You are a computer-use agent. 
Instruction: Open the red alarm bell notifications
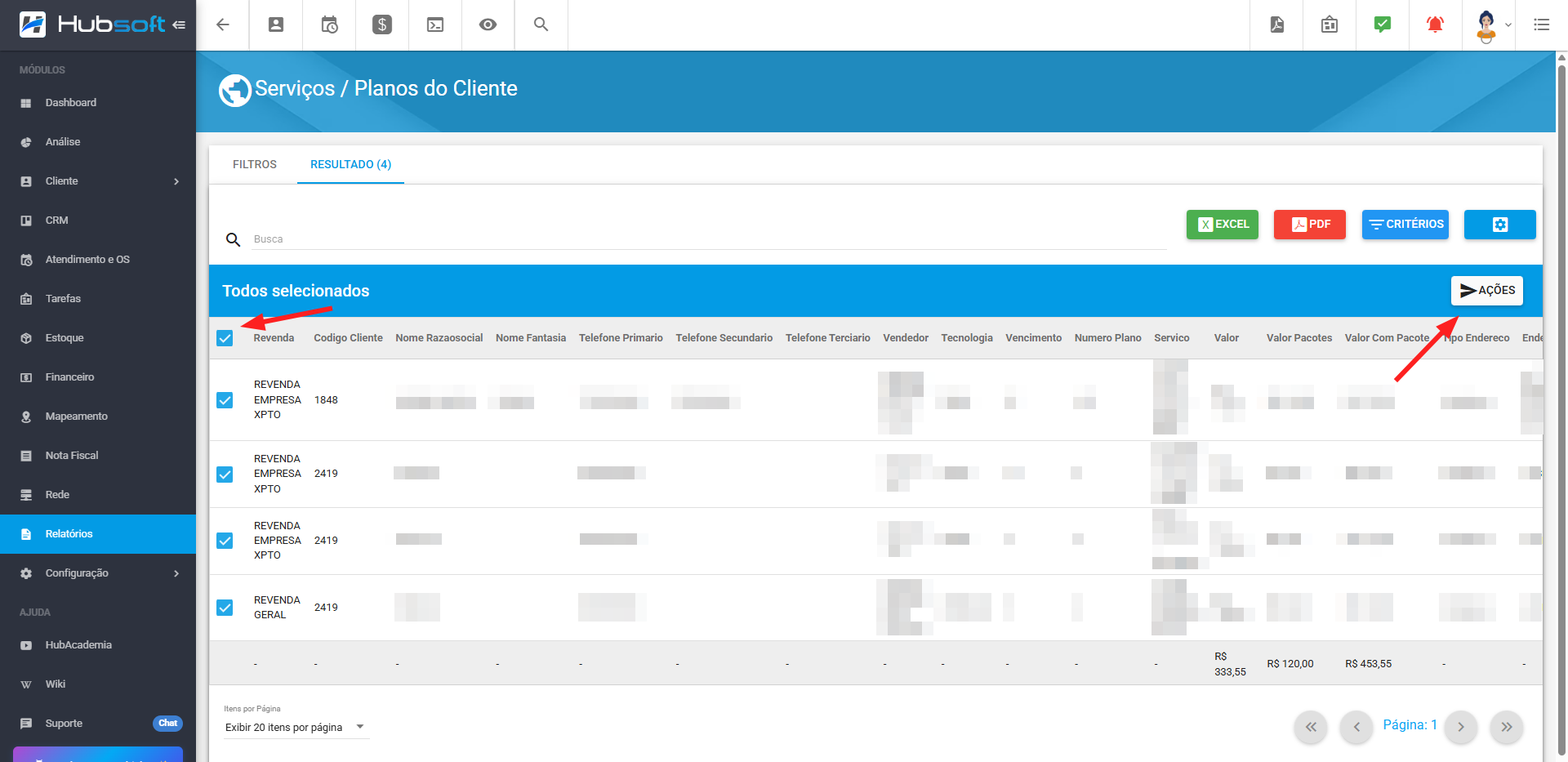(x=1434, y=25)
